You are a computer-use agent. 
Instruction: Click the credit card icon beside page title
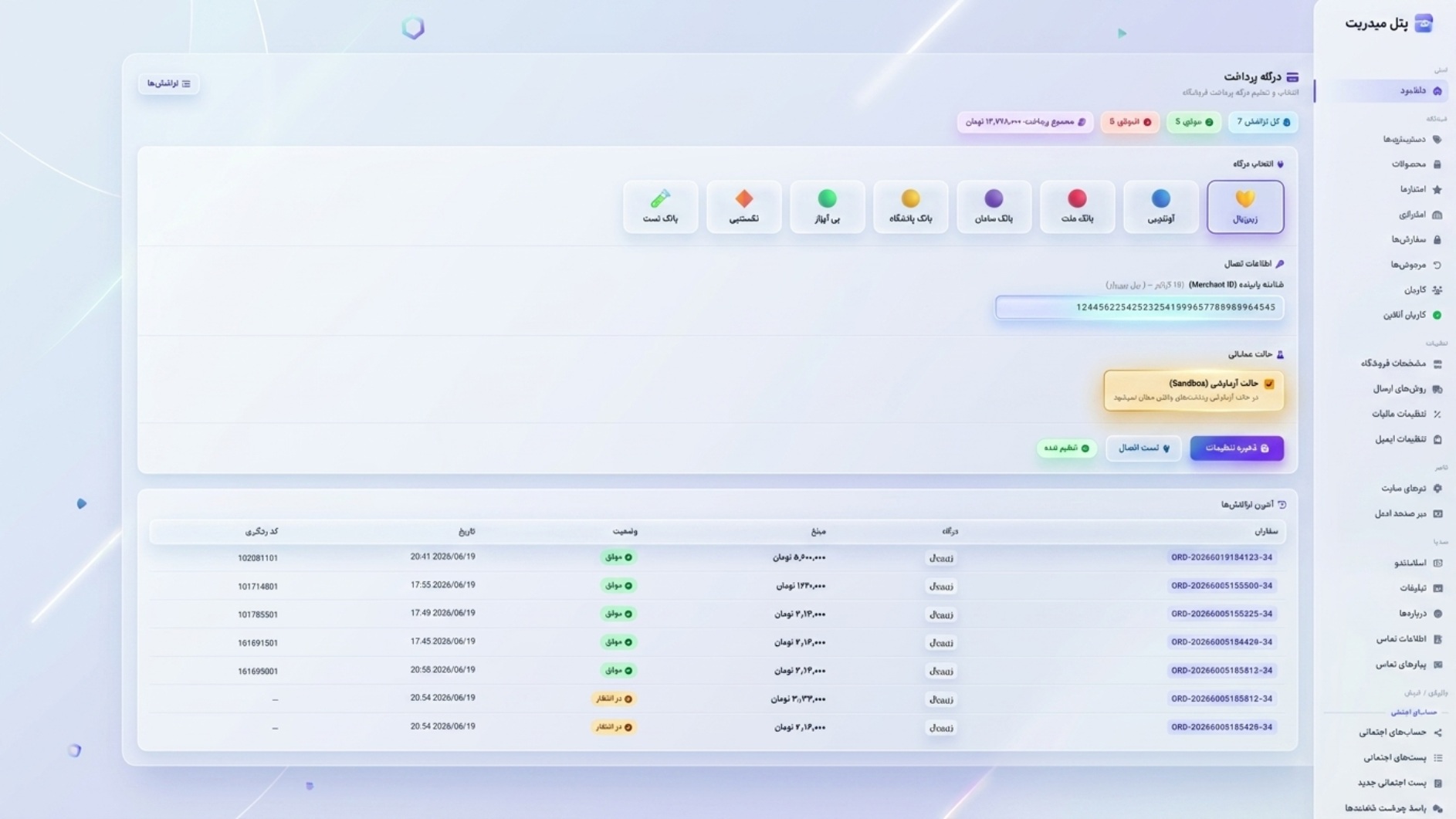tap(1292, 77)
